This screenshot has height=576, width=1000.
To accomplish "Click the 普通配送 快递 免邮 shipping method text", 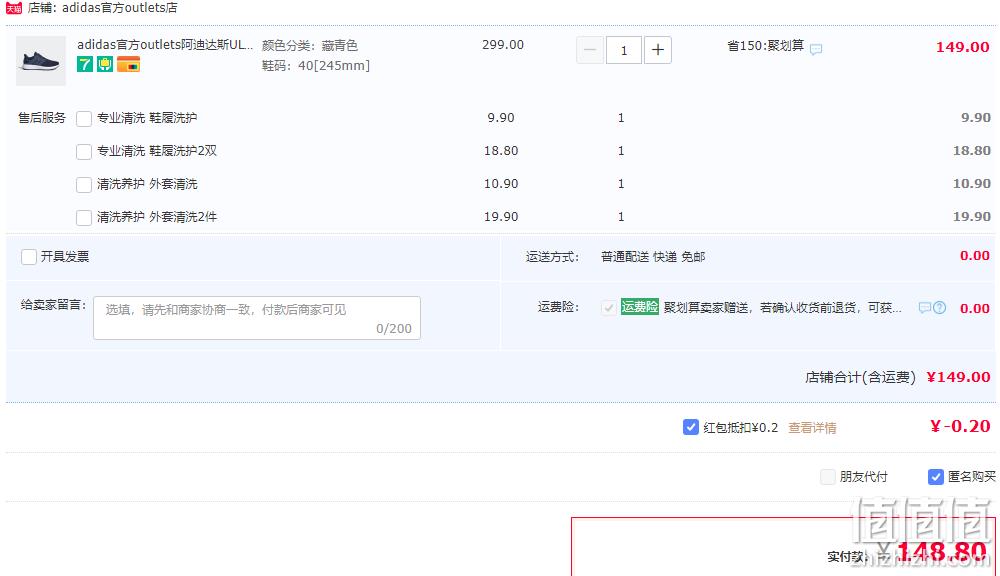I will [x=653, y=256].
